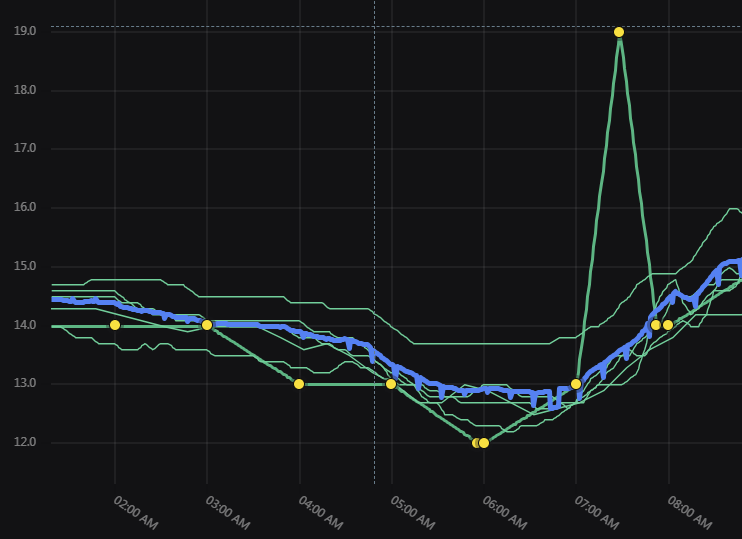
Task: Click the 12.0 y-axis label
Action: pyautogui.click(x=25, y=442)
